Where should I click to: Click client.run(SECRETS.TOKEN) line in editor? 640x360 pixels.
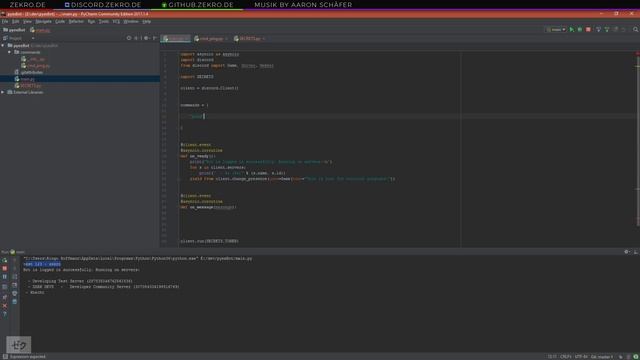click(209, 241)
